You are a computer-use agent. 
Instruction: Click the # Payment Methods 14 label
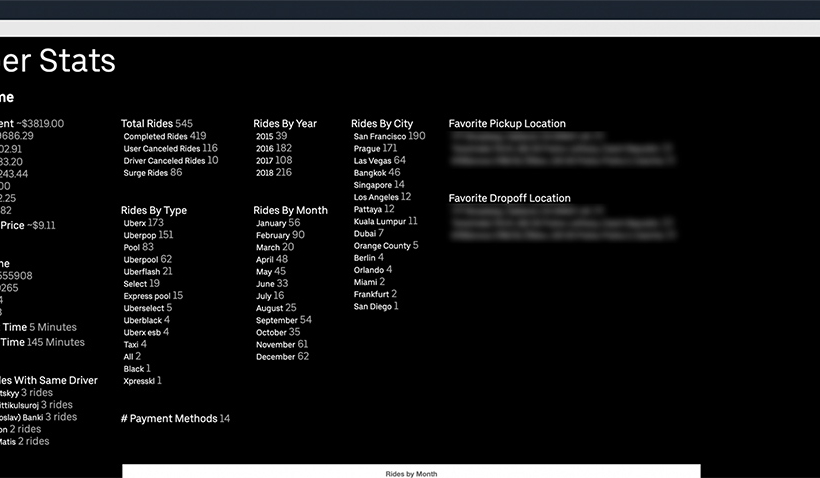(x=175, y=419)
